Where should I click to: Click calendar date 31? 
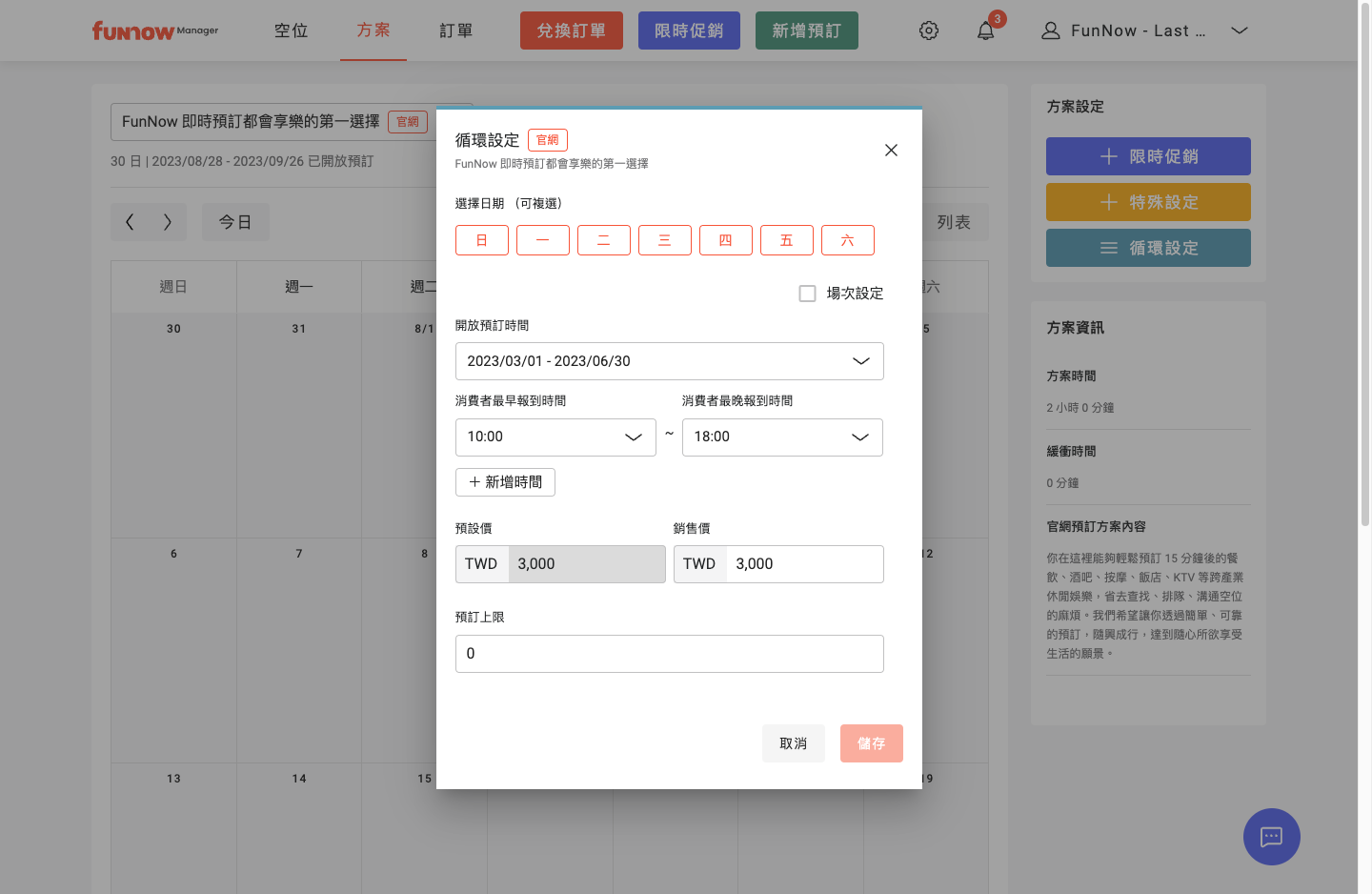click(299, 329)
